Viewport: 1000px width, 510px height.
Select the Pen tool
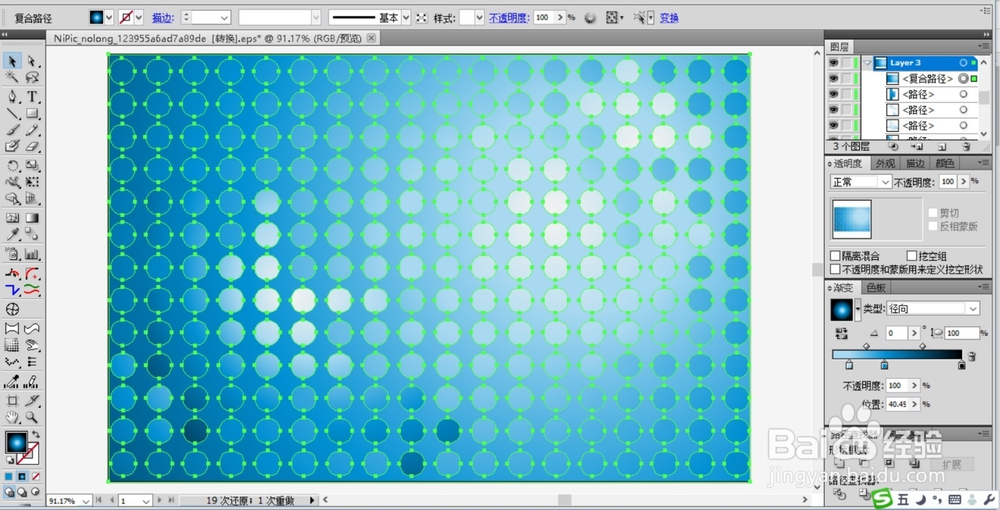coord(12,97)
